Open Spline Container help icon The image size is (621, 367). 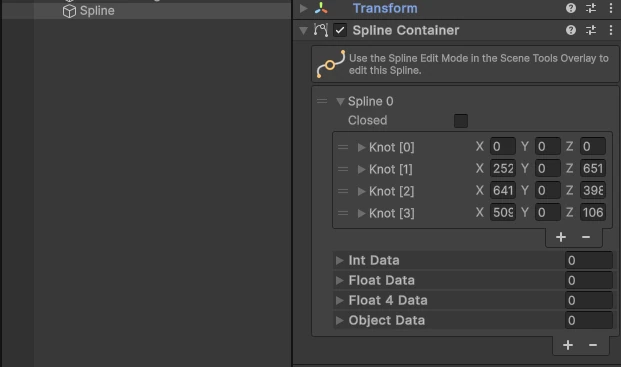click(571, 30)
